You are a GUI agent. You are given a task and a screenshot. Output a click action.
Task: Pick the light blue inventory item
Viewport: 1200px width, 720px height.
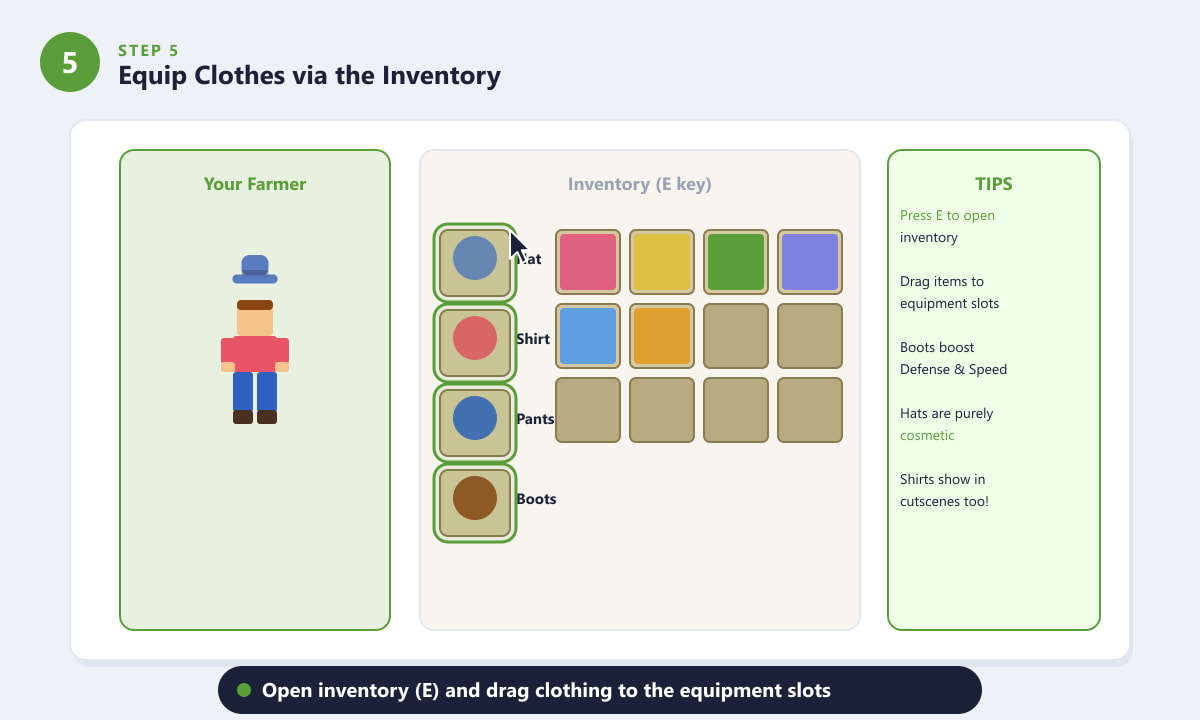[x=588, y=336]
